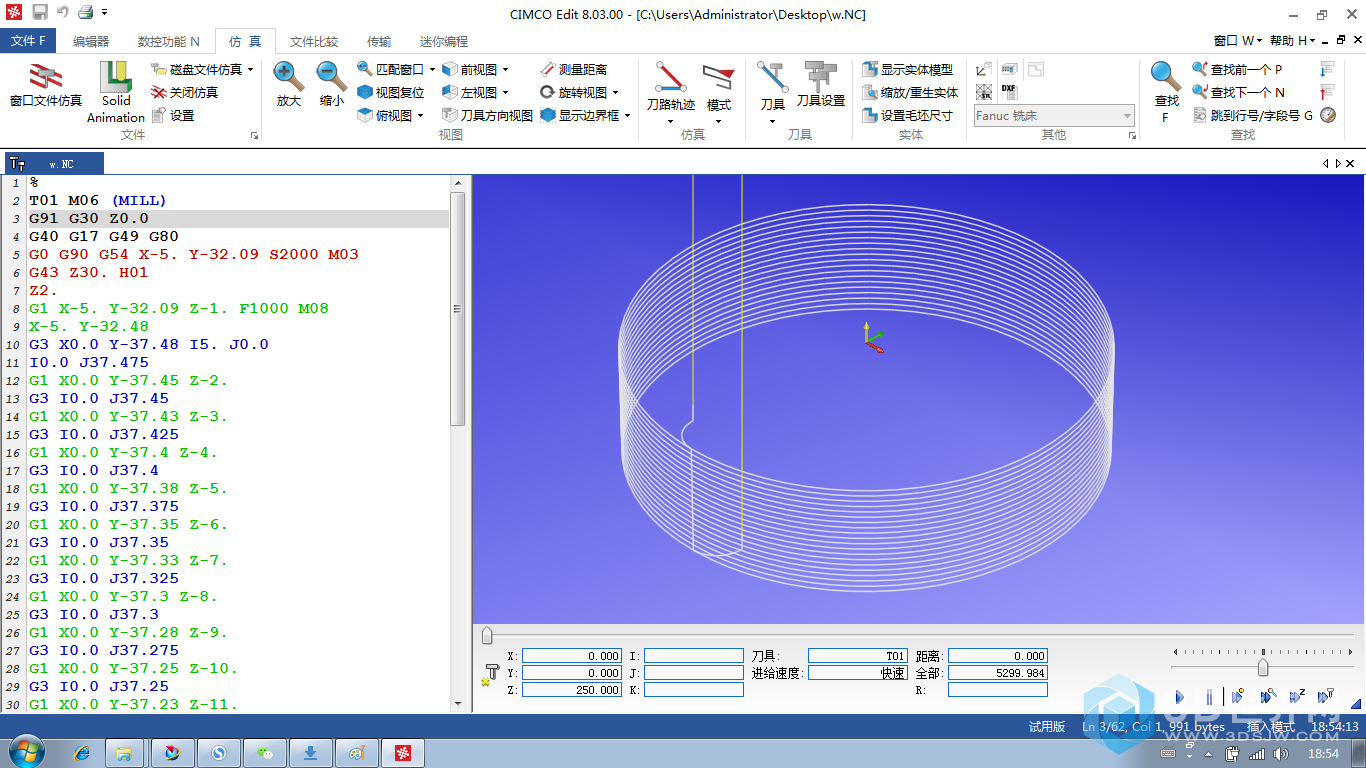This screenshot has width=1366, height=768.
Task: Switch to the 迷你编程 ribbon tab
Action: [x=443, y=41]
